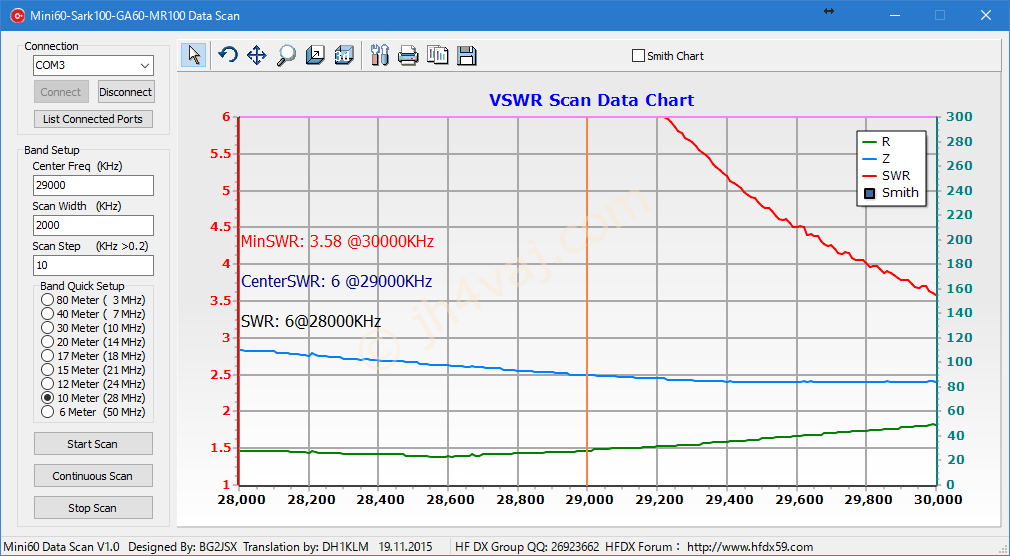Image resolution: width=1010 pixels, height=556 pixels.
Task: Click the VSWR Scan Data Chart title
Action: coord(591,101)
